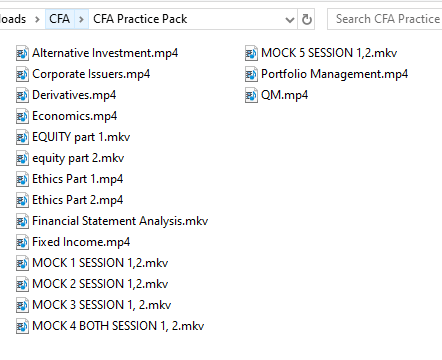Click the Economics.mp4 file icon
This screenshot has height=360, width=442.
coord(22,116)
